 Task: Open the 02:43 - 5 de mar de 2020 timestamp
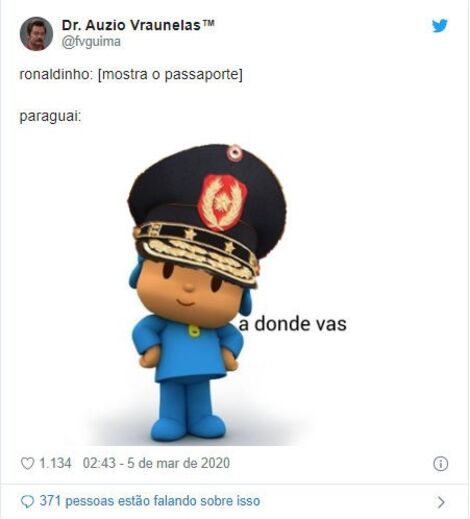pyautogui.click(x=156, y=463)
